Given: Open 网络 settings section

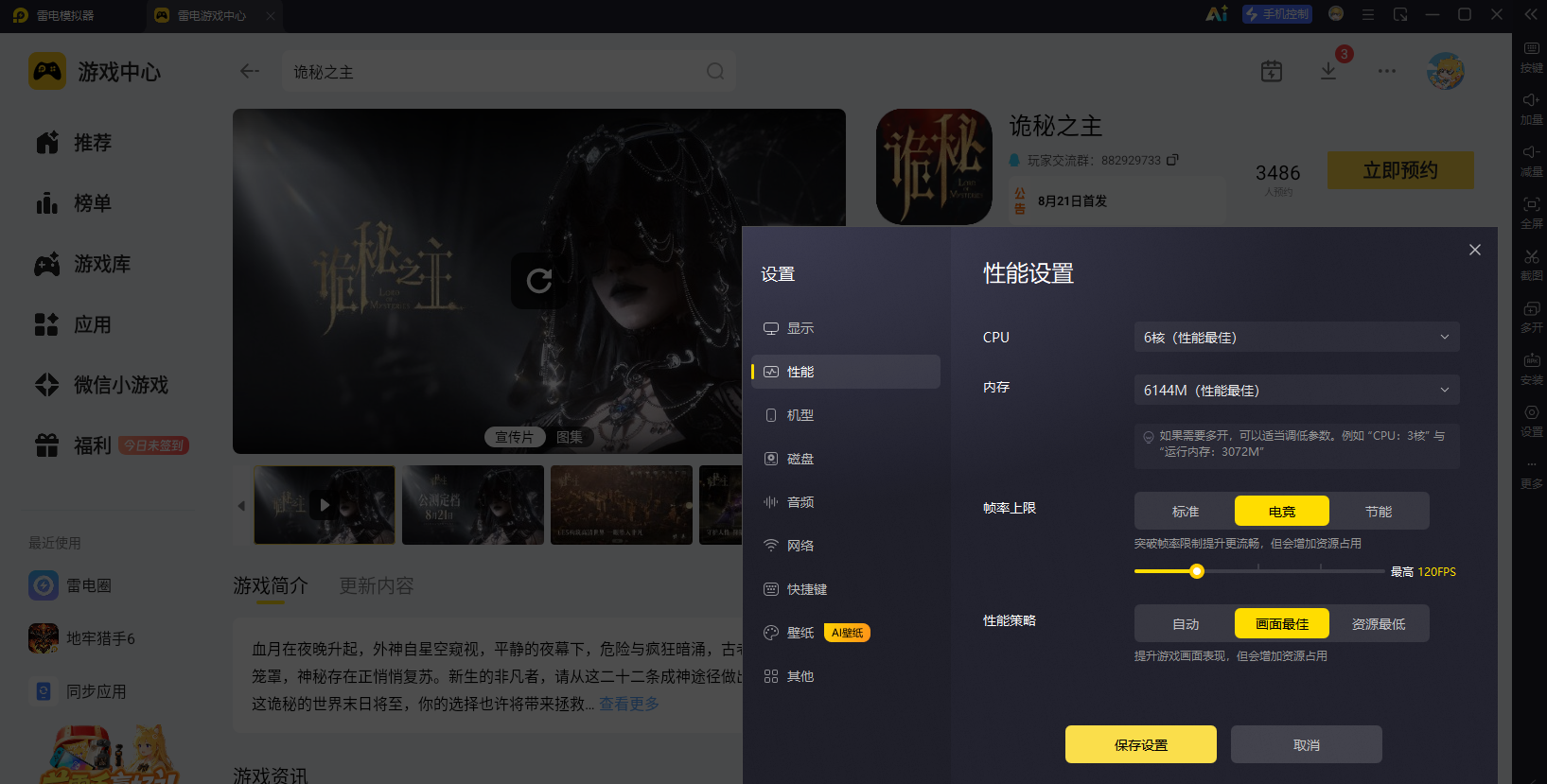Looking at the screenshot, I should (x=846, y=546).
